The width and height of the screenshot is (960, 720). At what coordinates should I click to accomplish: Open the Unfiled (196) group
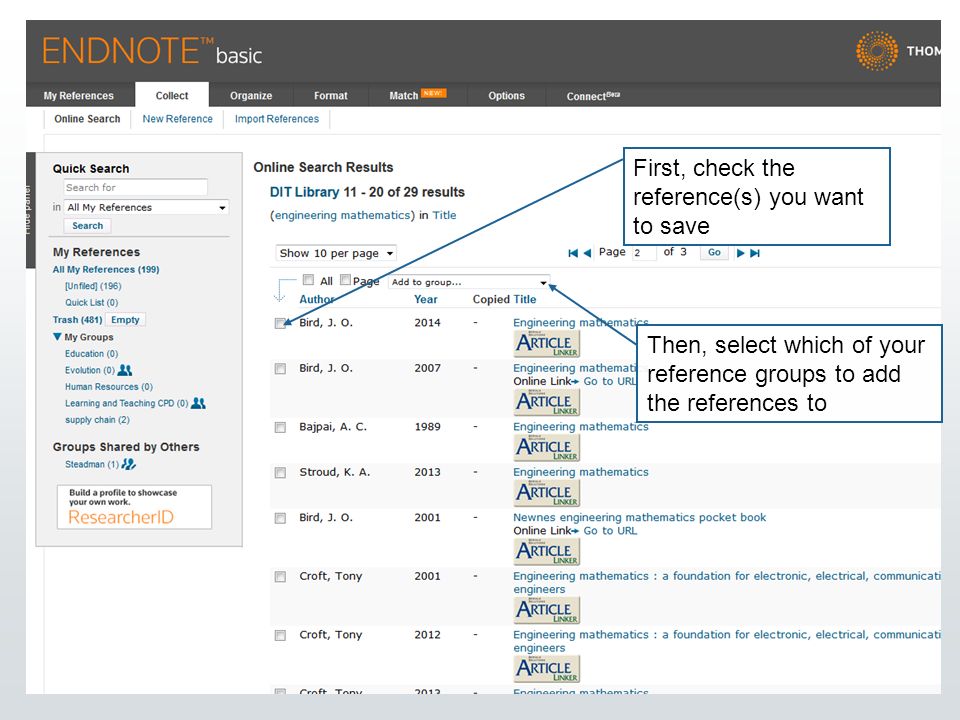[93, 286]
